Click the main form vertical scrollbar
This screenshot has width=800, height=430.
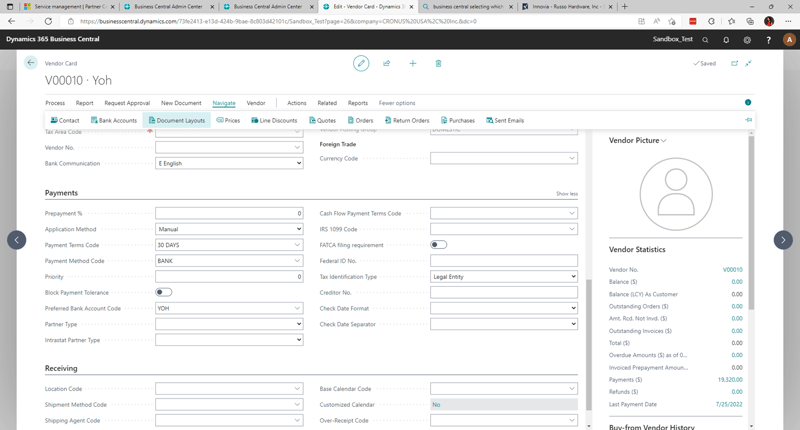[x=588, y=344]
